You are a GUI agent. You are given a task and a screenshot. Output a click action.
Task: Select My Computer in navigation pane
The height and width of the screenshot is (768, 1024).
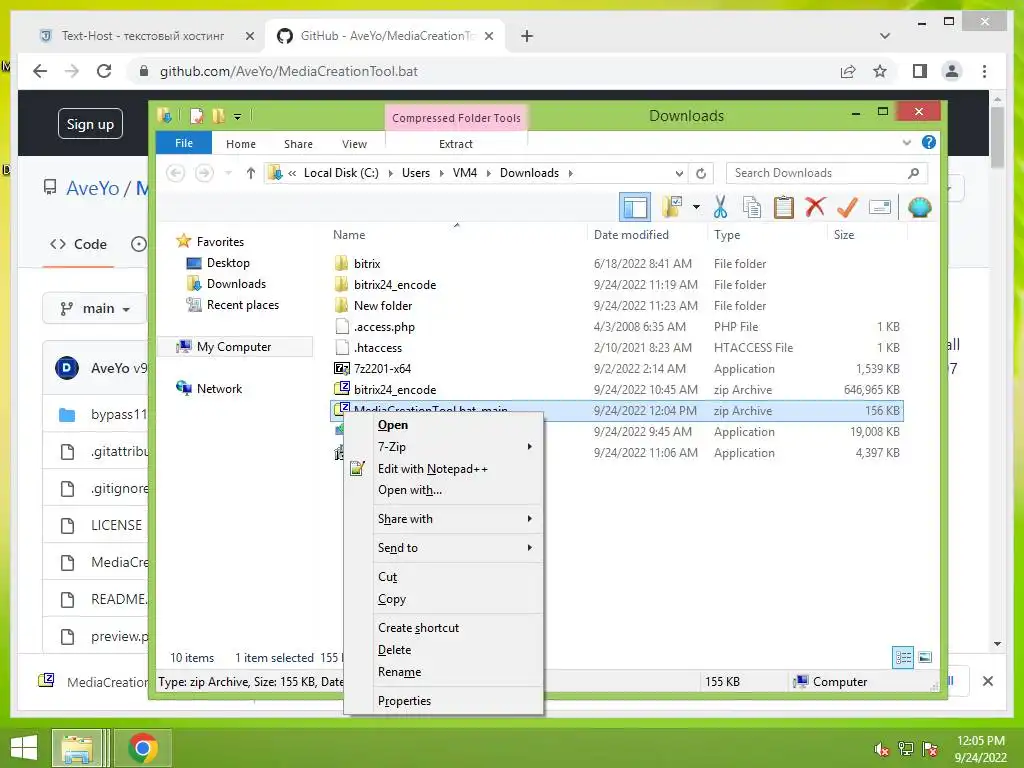pos(235,347)
